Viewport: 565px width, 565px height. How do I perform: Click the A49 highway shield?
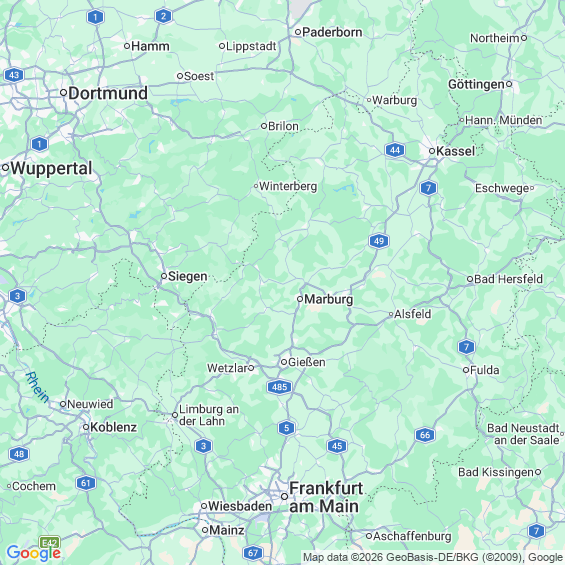379,241
